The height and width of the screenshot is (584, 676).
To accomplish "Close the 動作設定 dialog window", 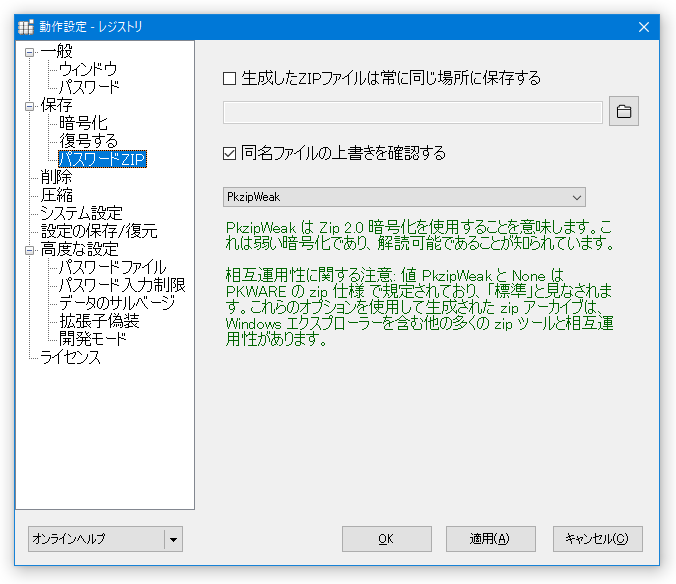I will 644,27.
